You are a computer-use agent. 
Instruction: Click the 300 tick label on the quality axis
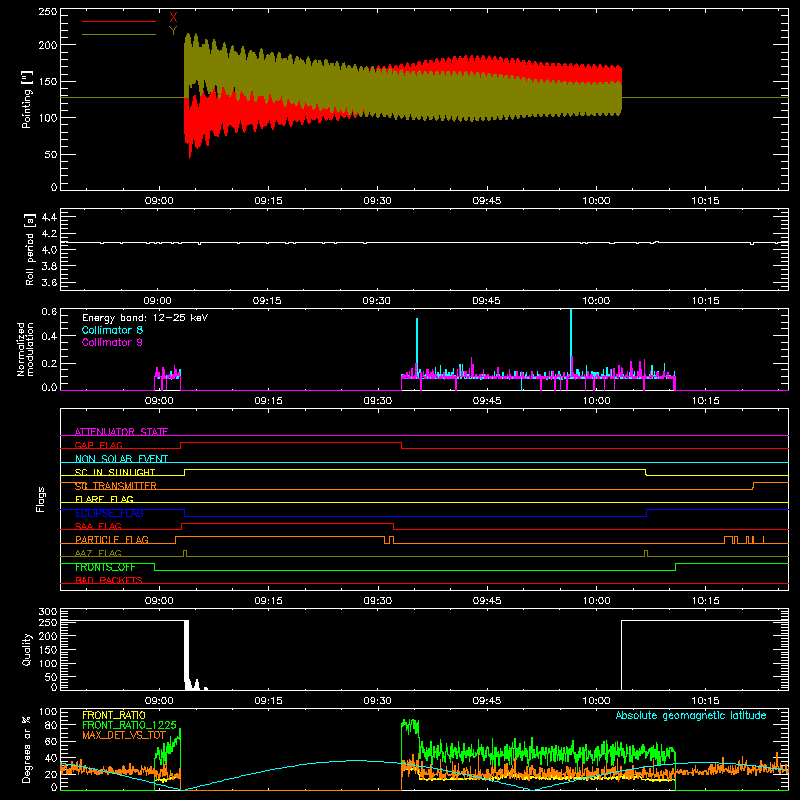(x=48, y=612)
